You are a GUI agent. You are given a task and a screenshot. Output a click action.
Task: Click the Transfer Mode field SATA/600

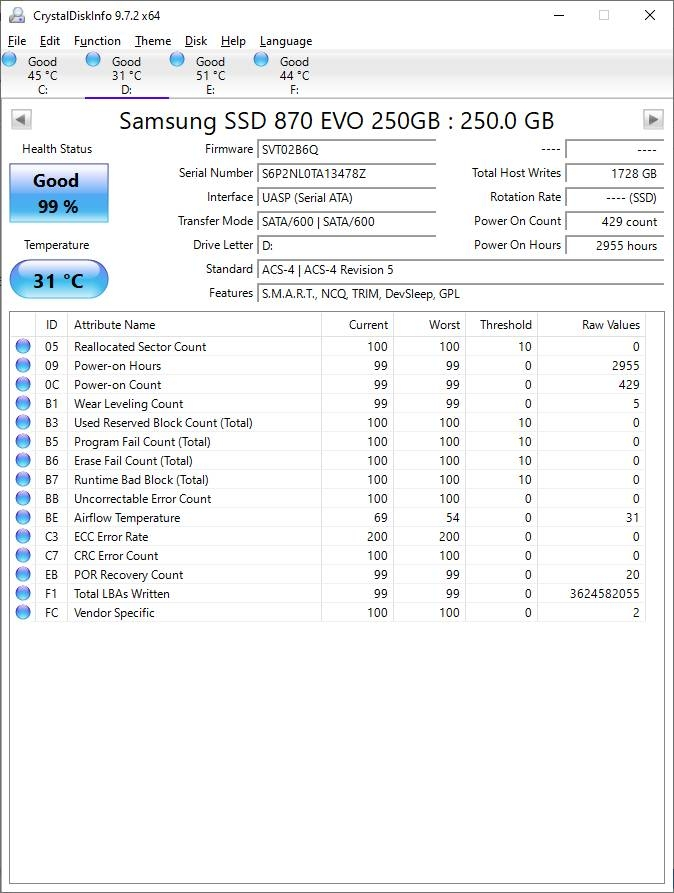(346, 222)
